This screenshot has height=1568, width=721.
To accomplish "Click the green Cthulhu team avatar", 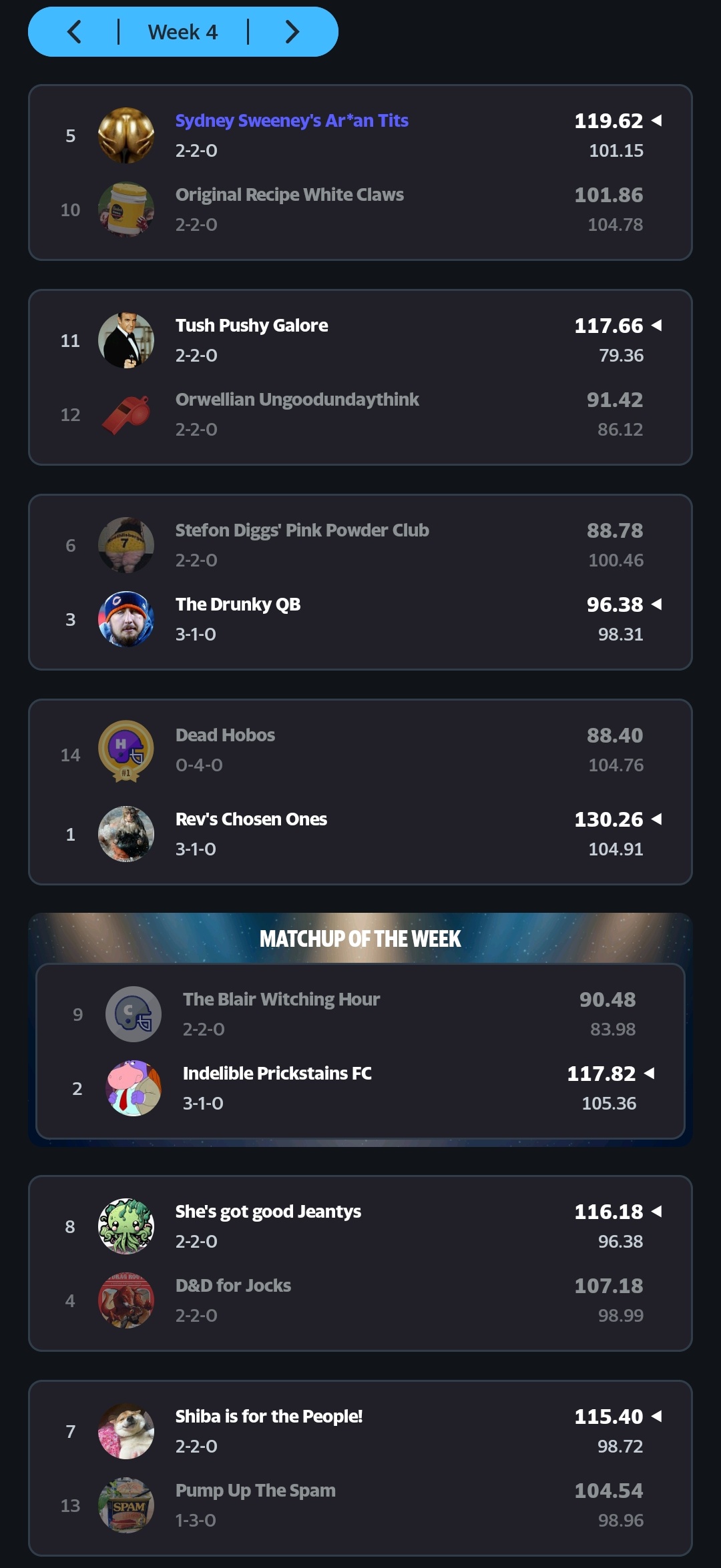I will (126, 1226).
